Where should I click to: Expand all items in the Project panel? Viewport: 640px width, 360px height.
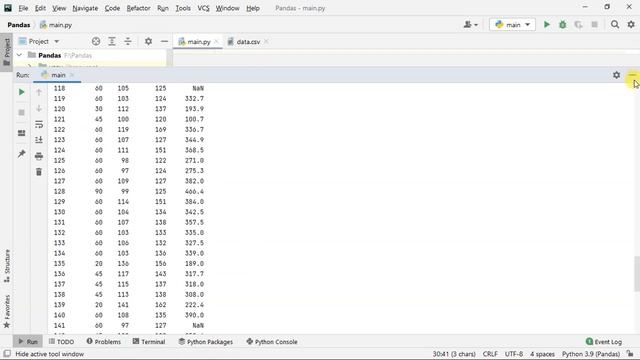112,41
